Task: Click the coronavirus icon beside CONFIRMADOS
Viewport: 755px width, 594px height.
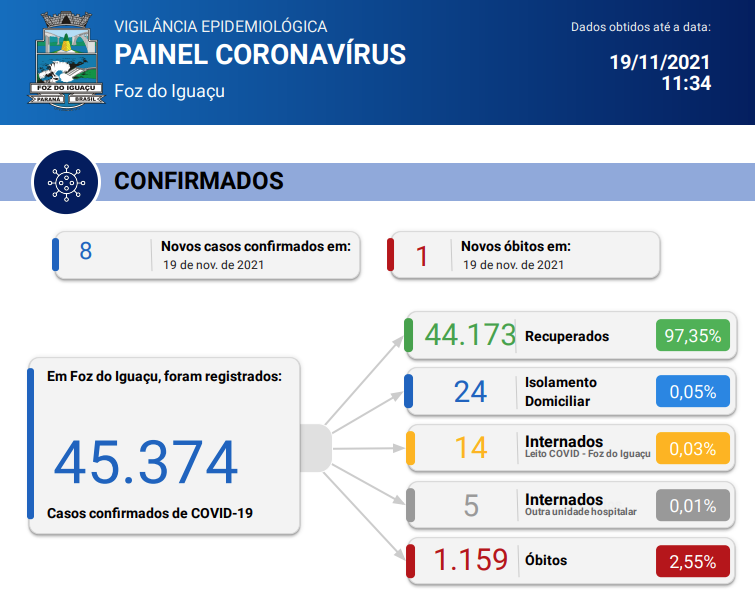Action: pyautogui.click(x=66, y=182)
